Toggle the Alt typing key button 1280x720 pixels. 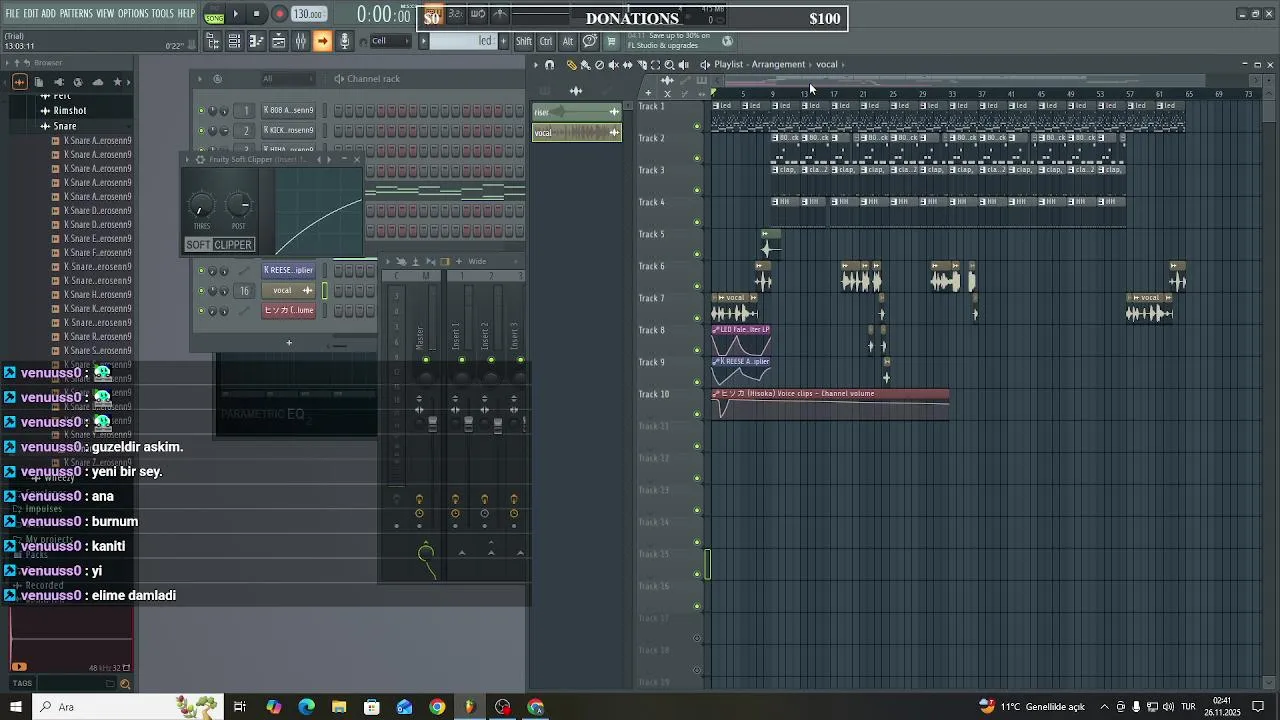567,41
